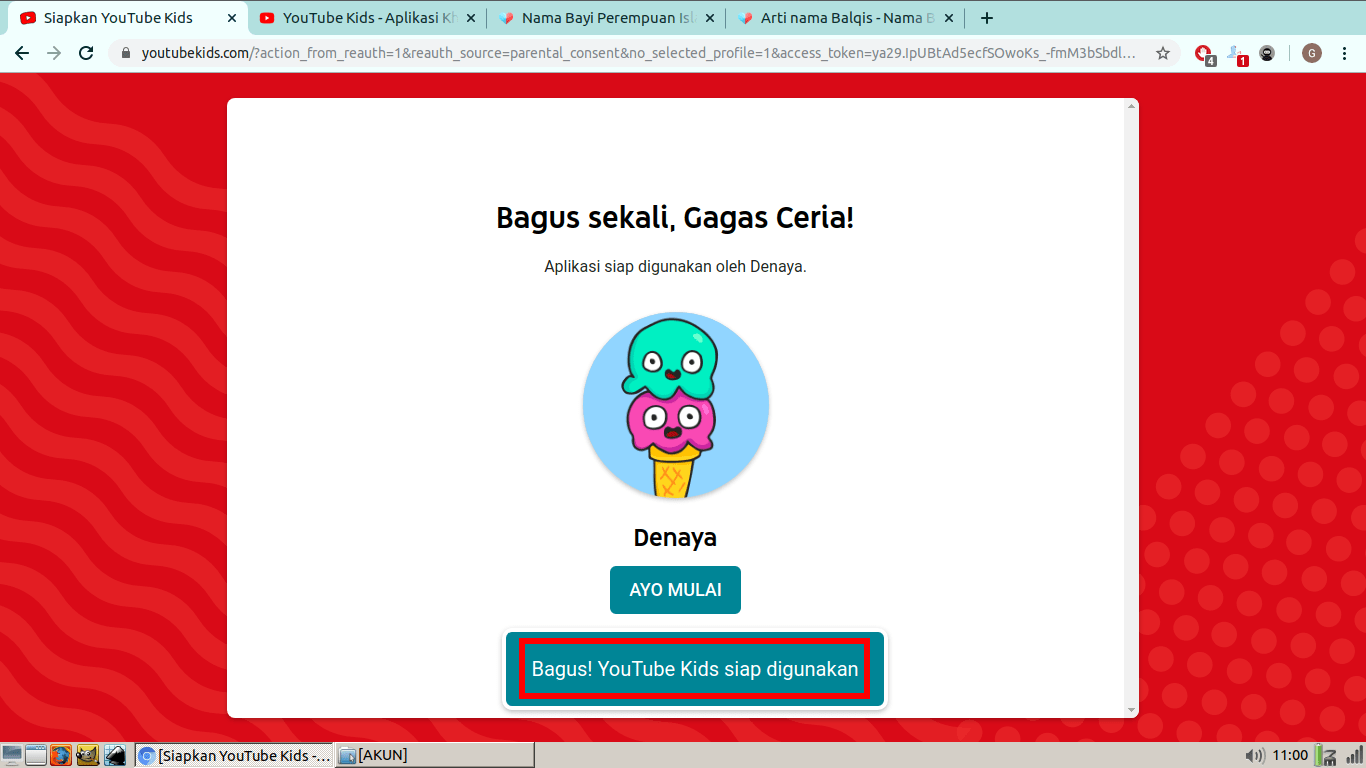The height and width of the screenshot is (768, 1366).
Task: Close the YouTube Kids - Aplikasi tab
Action: [x=471, y=18]
